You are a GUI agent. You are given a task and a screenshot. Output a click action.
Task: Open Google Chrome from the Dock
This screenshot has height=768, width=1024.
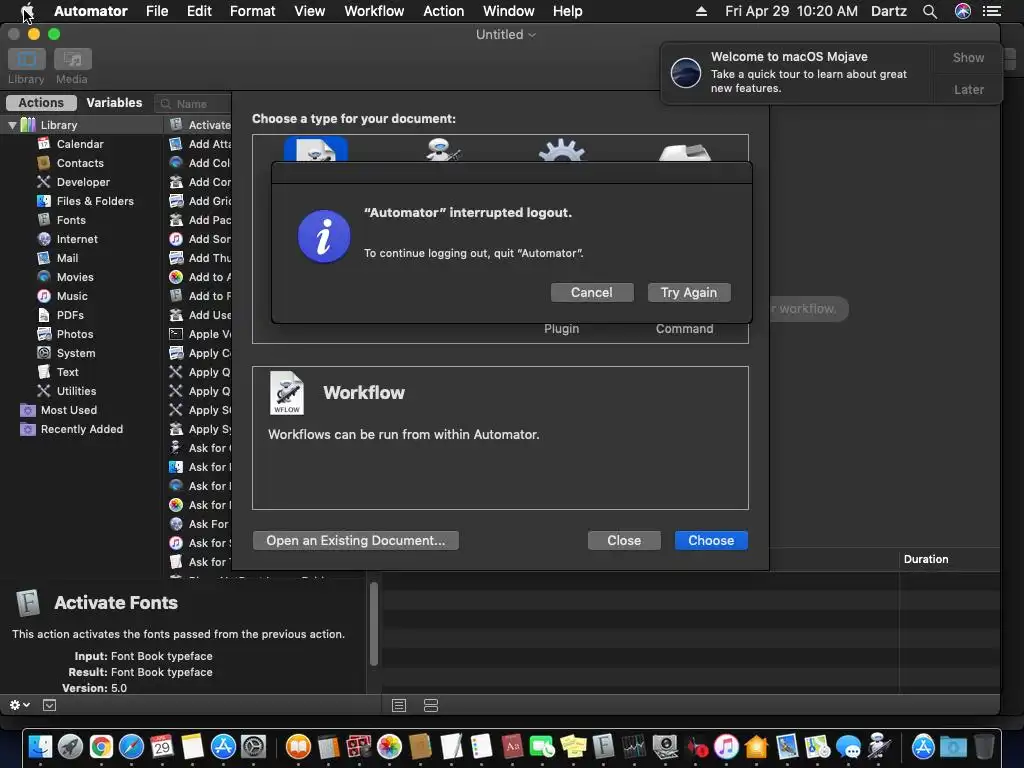(x=101, y=747)
